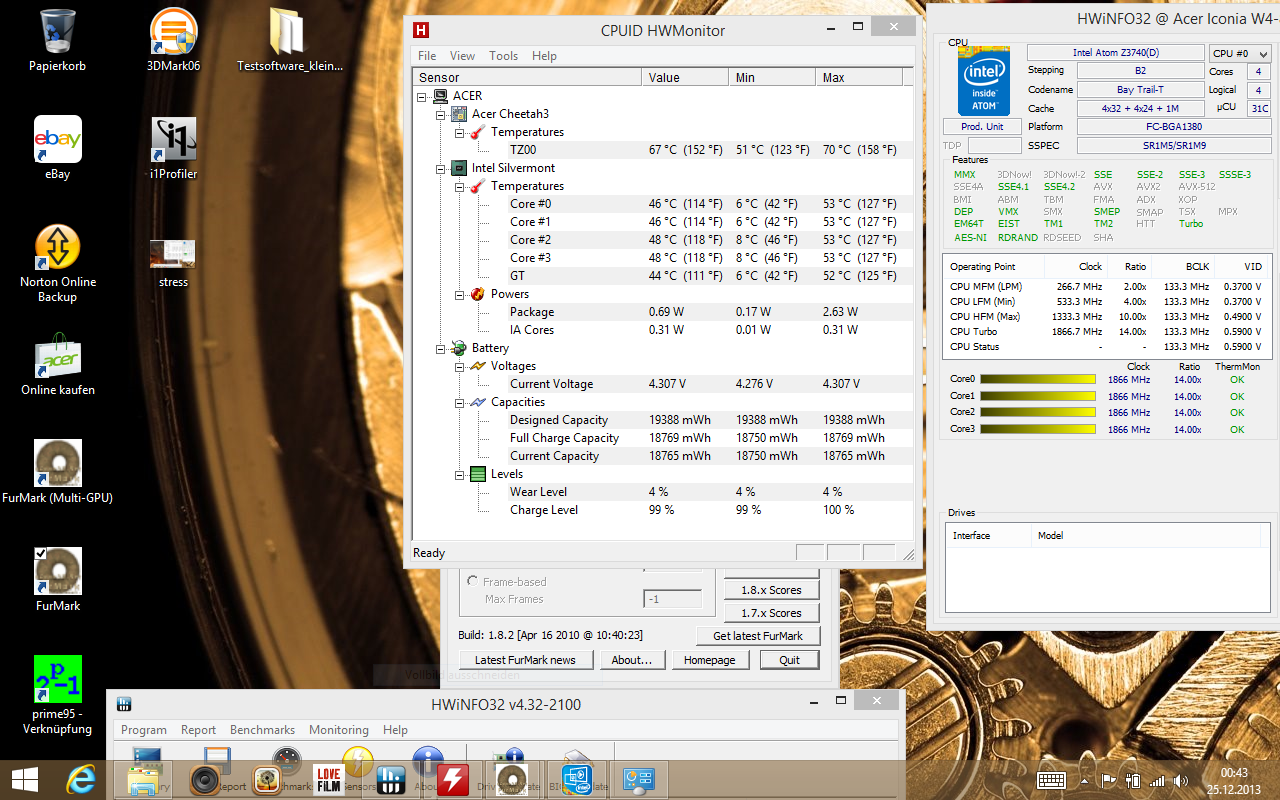Click the Latest FurMark news button
1280x800 pixels.
click(526, 660)
